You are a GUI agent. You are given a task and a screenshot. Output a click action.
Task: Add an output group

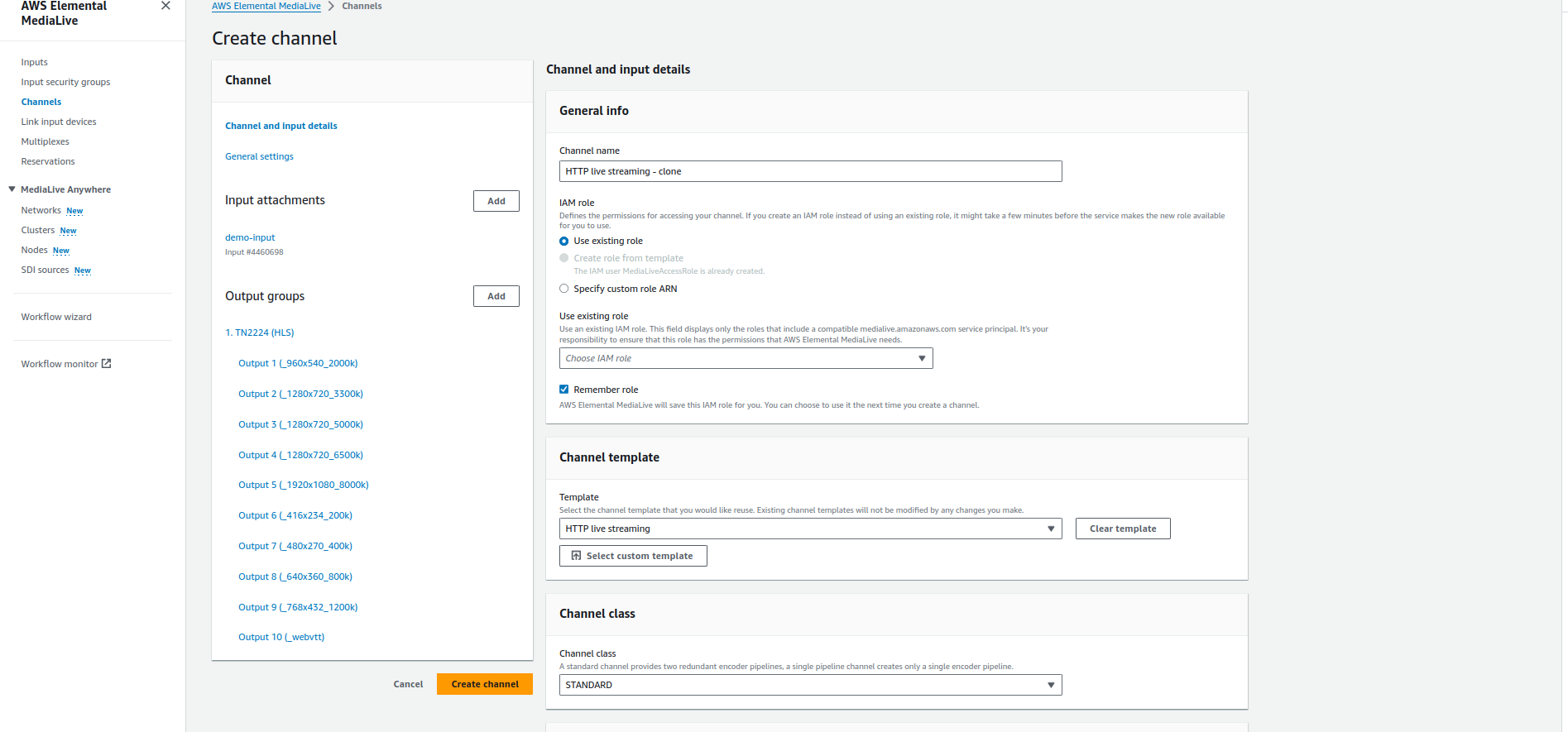coord(496,296)
